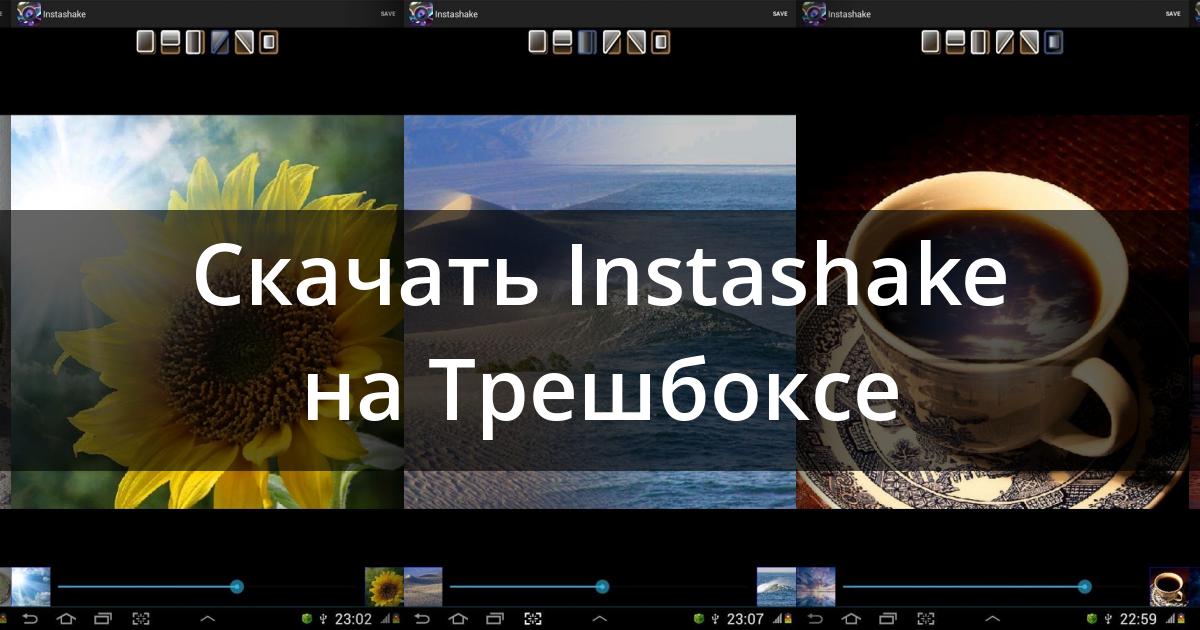Screen dimensions: 1200x630
Task: Select center frame blend in desert screenshot
Action: click(661, 42)
